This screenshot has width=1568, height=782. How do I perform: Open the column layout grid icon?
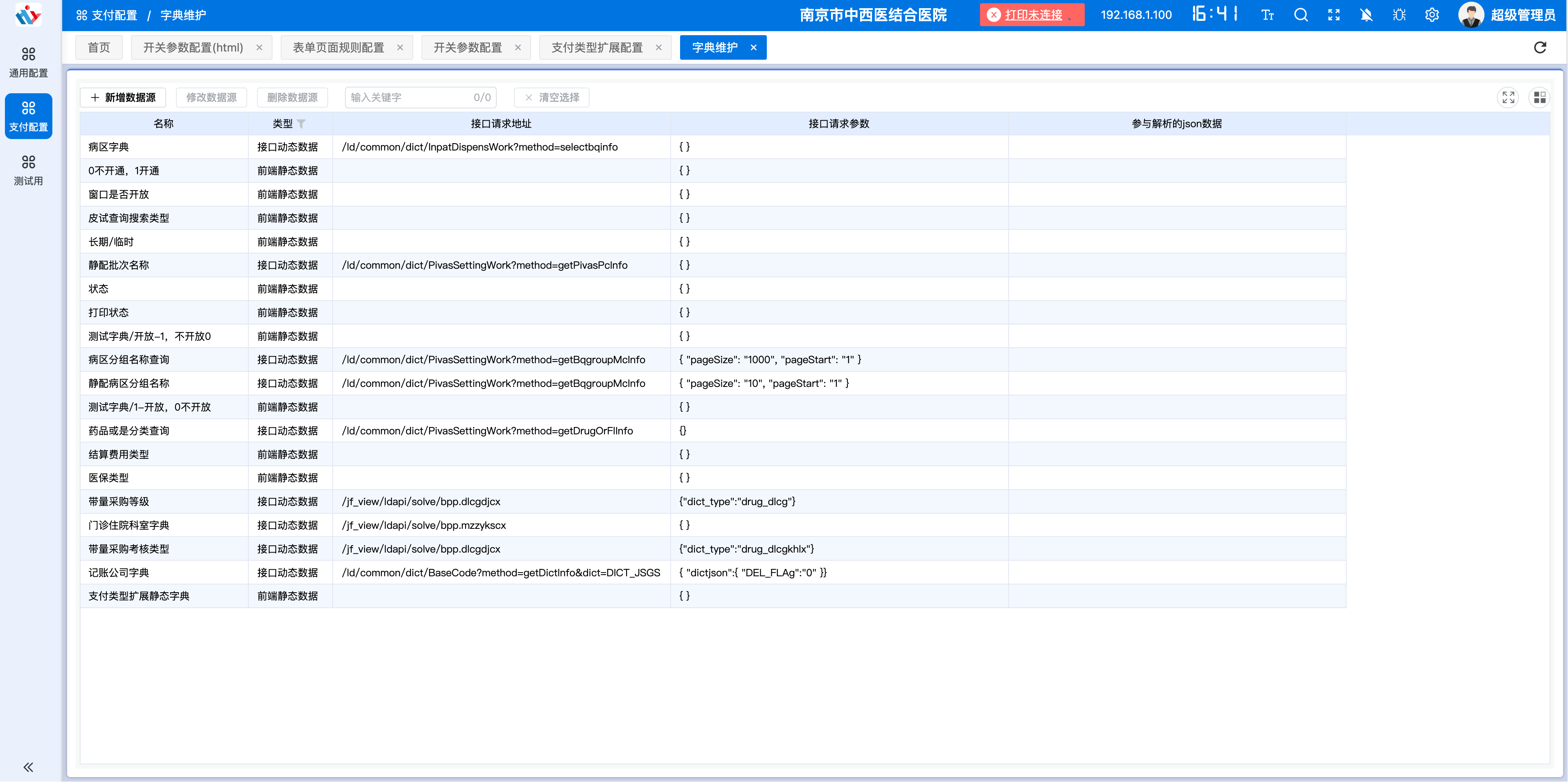pyautogui.click(x=1539, y=97)
